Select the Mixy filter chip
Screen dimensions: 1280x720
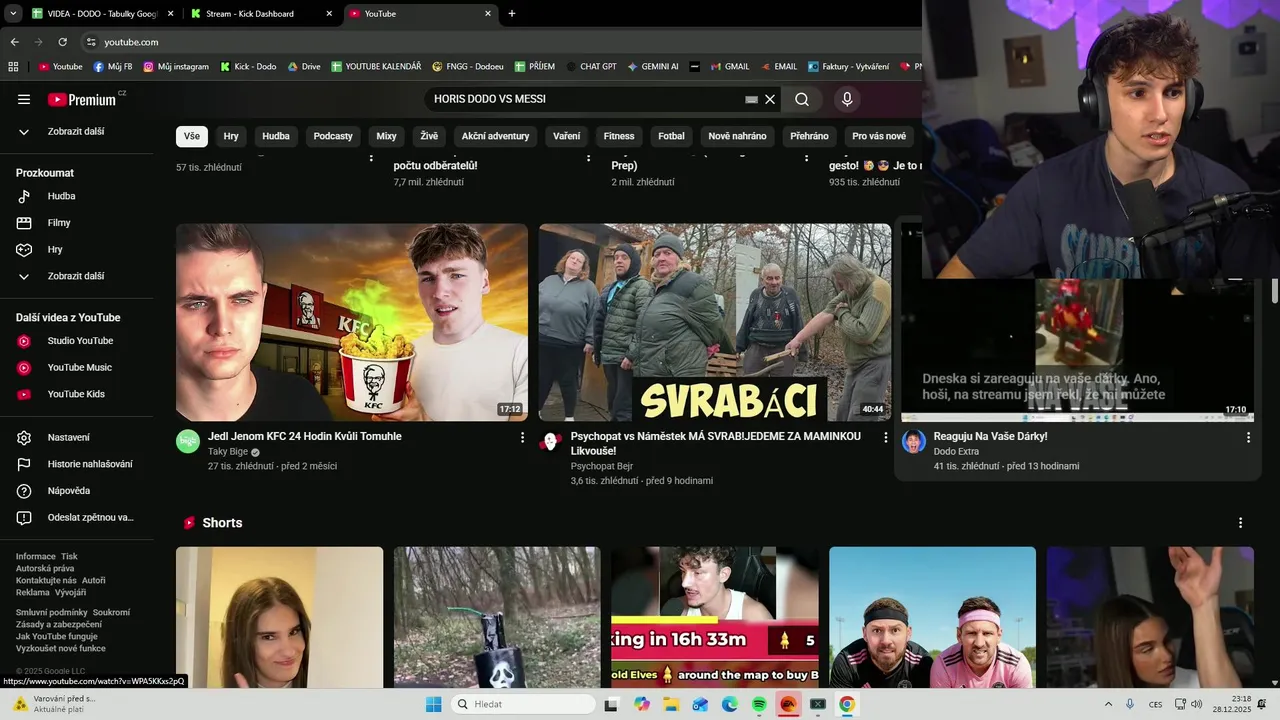(386, 136)
